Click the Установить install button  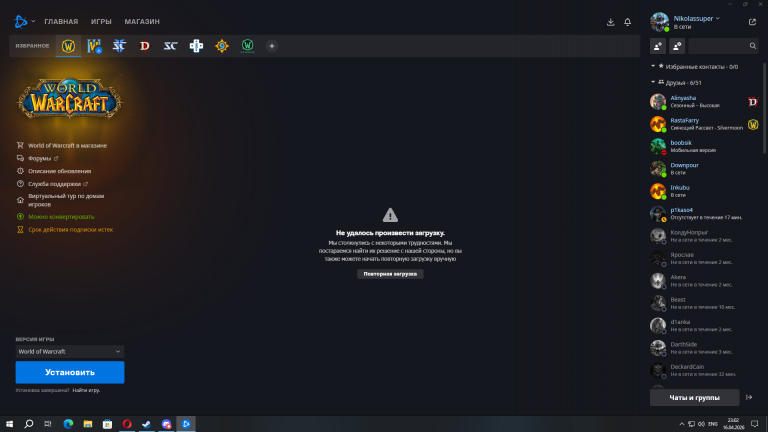click(70, 372)
